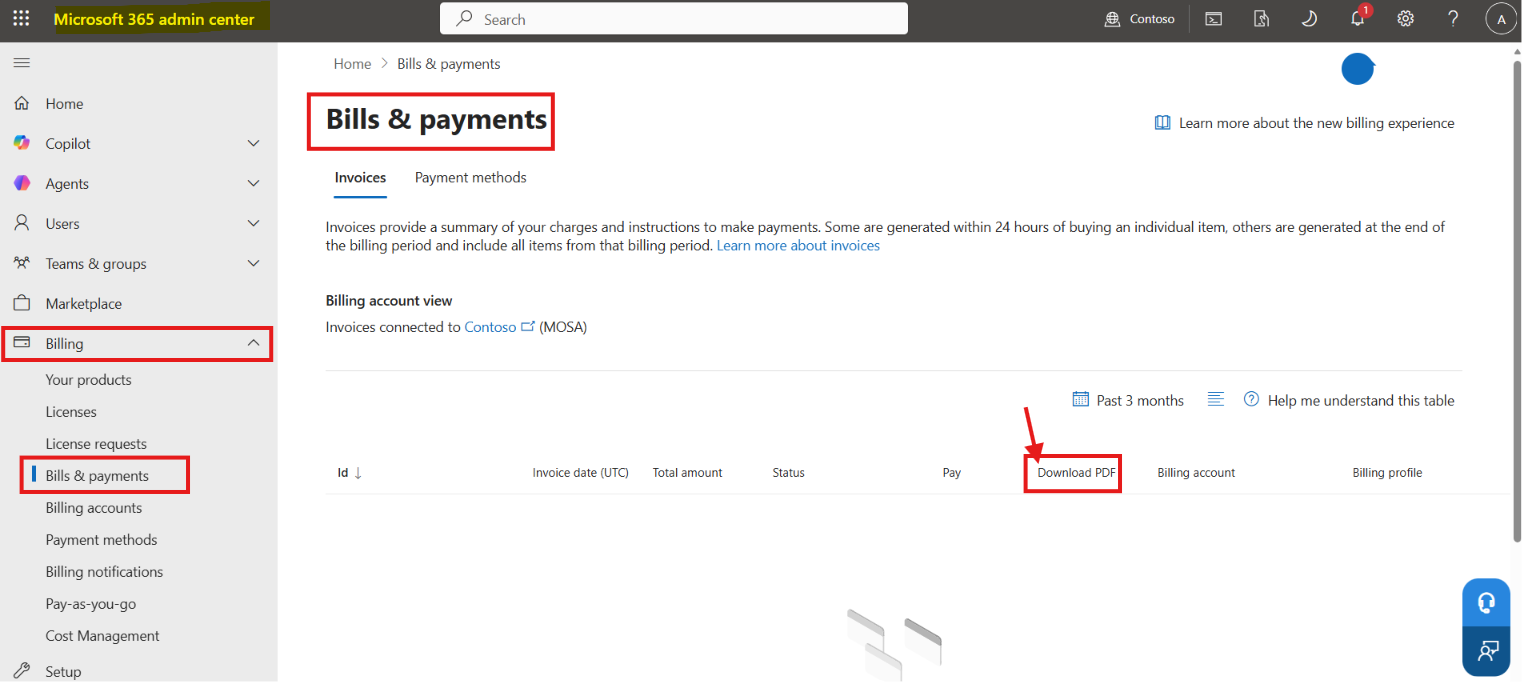1522x682 pixels.
Task: Open account manager avatar A
Action: click(x=1501, y=19)
